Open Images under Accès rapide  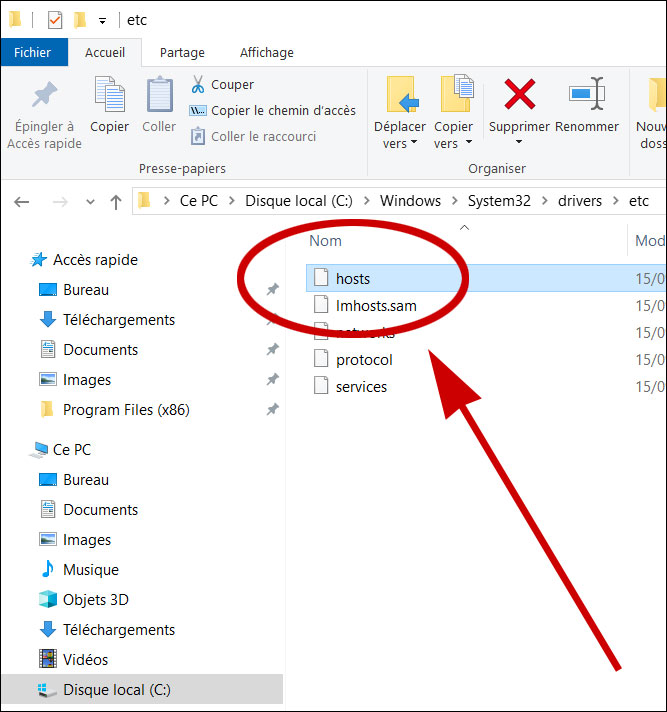[x=87, y=380]
